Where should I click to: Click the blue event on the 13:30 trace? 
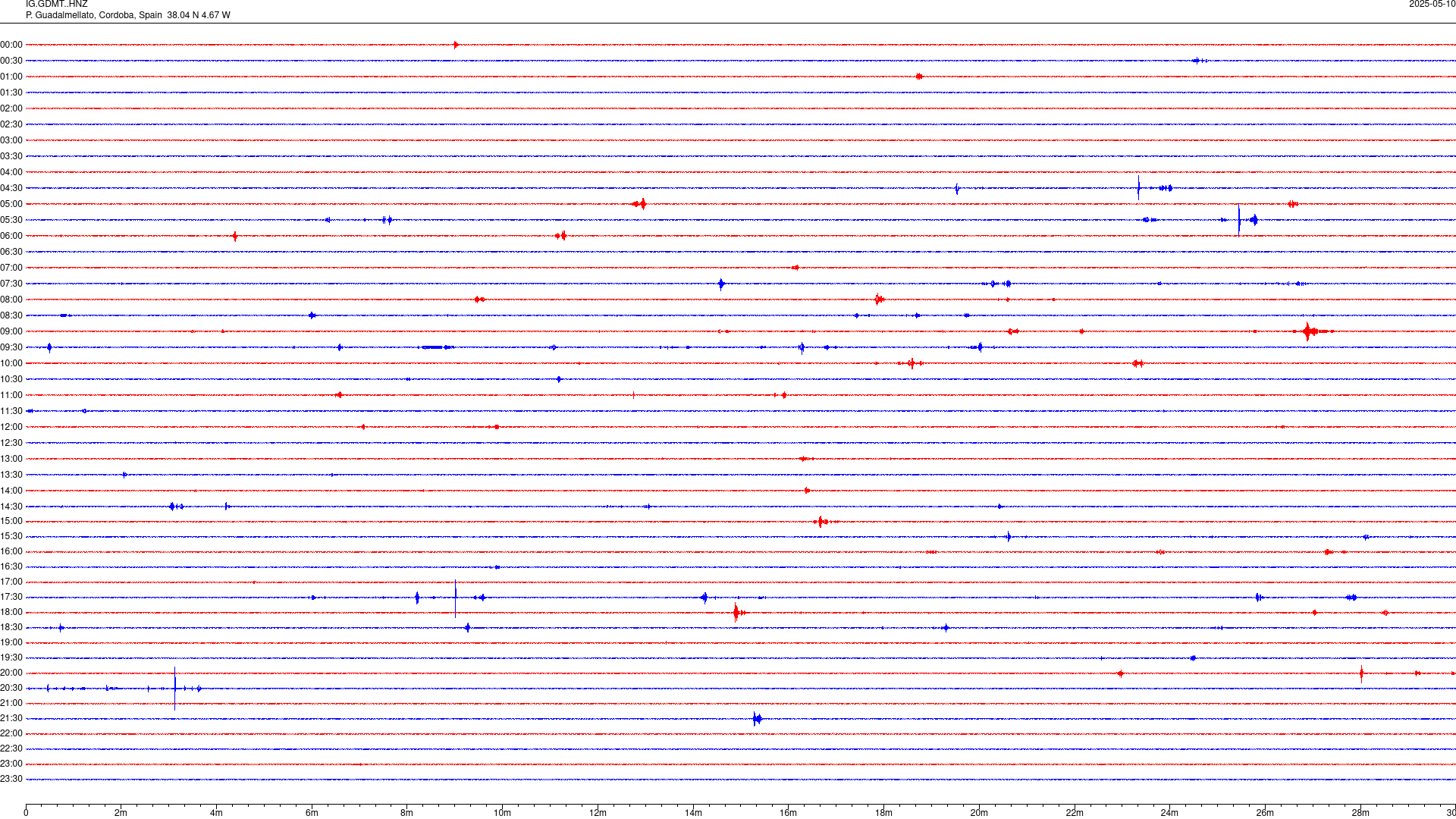(x=124, y=475)
